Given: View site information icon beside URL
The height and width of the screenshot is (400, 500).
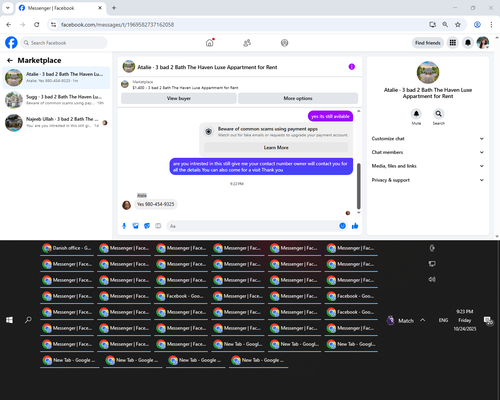Looking at the screenshot, I should (x=53, y=24).
